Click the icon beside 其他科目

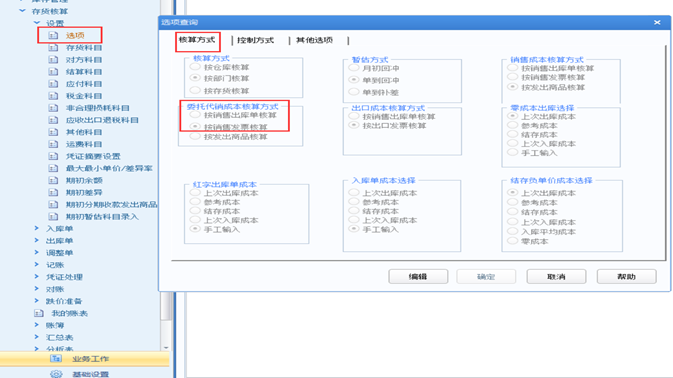[x=53, y=132]
